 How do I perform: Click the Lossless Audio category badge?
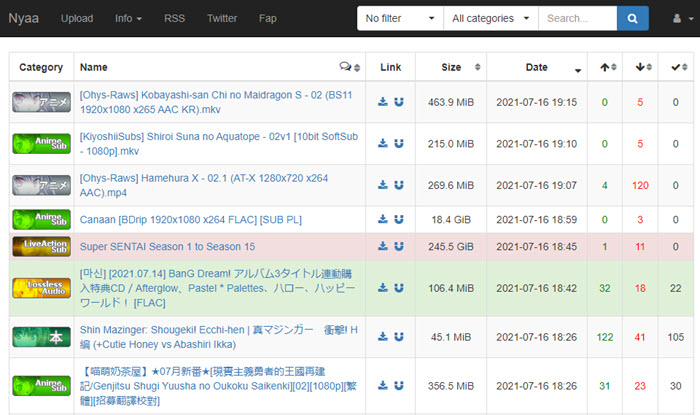[42, 288]
